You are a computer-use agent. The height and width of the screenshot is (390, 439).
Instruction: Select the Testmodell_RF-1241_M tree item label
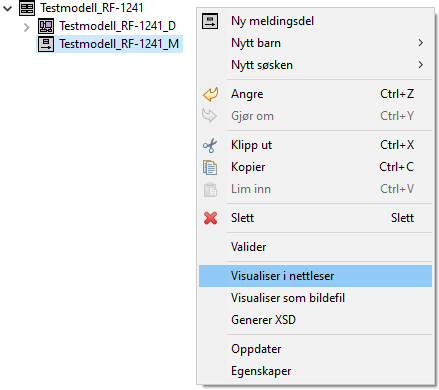coord(119,44)
